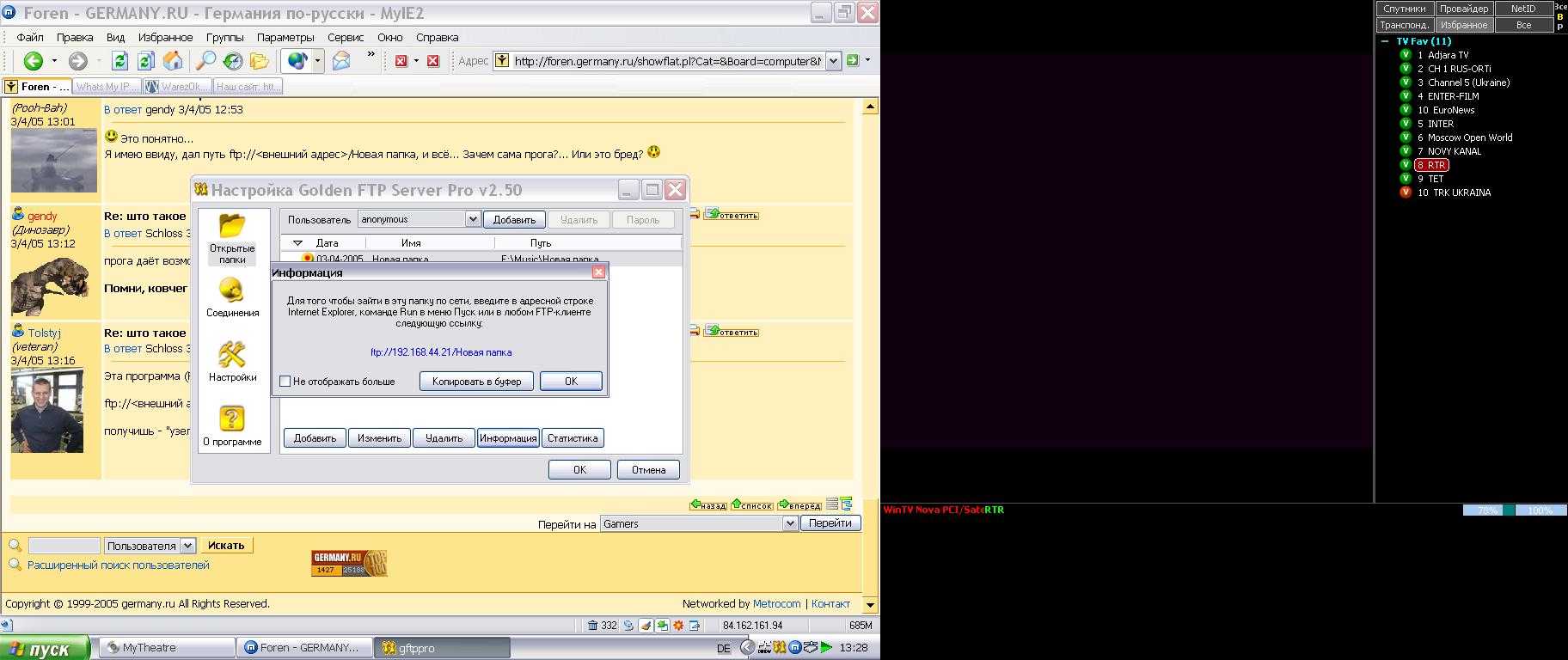Open 'Расширенный поиск пользователей' link
The image size is (1568, 660).
click(x=119, y=565)
